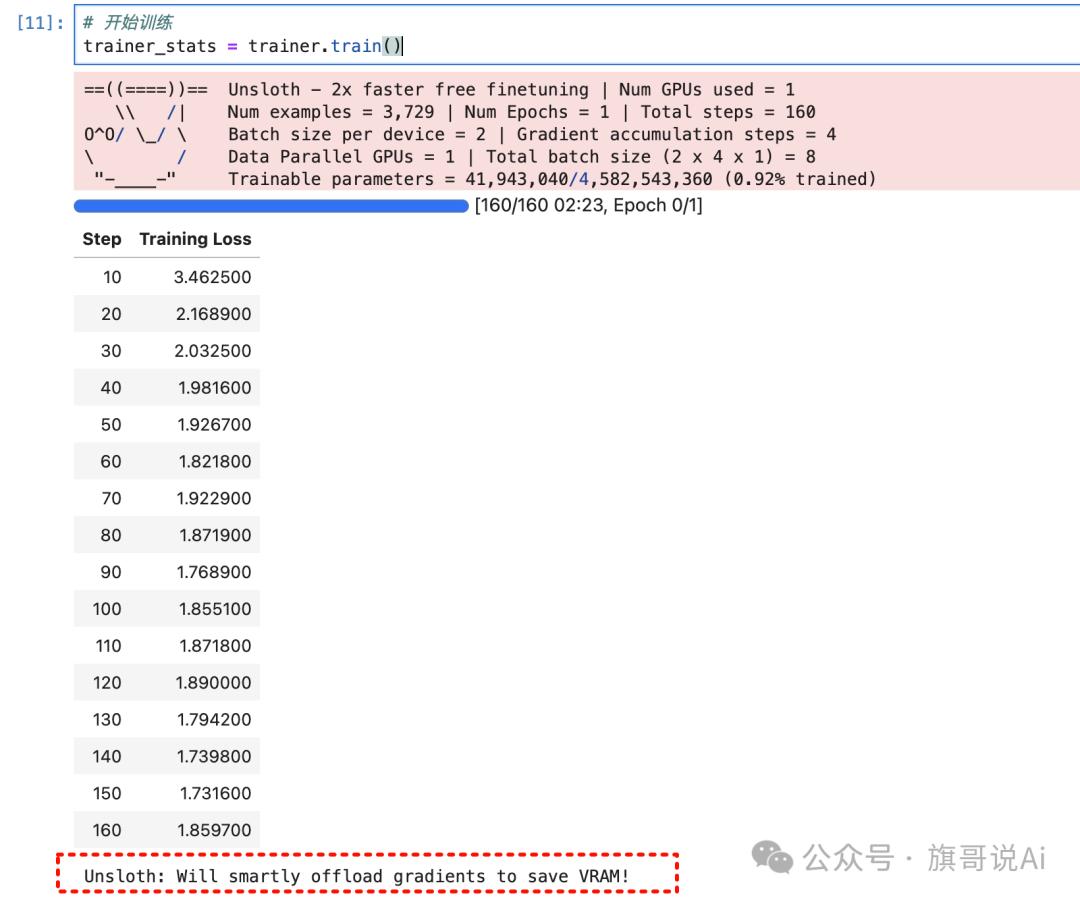Click step number 160 in table
The height and width of the screenshot is (902, 1080).
tap(107, 830)
